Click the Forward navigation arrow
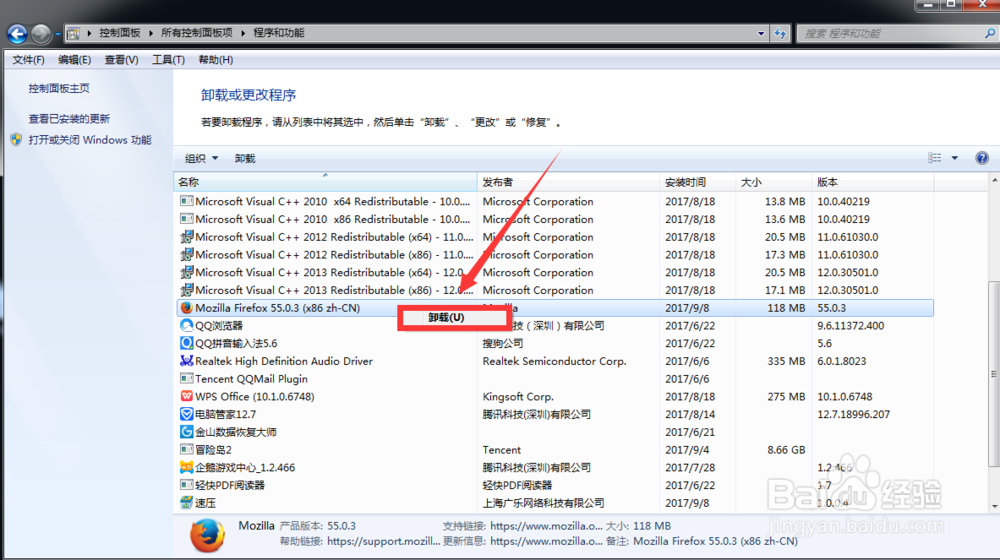This screenshot has height=560, width=1000. click(41, 33)
